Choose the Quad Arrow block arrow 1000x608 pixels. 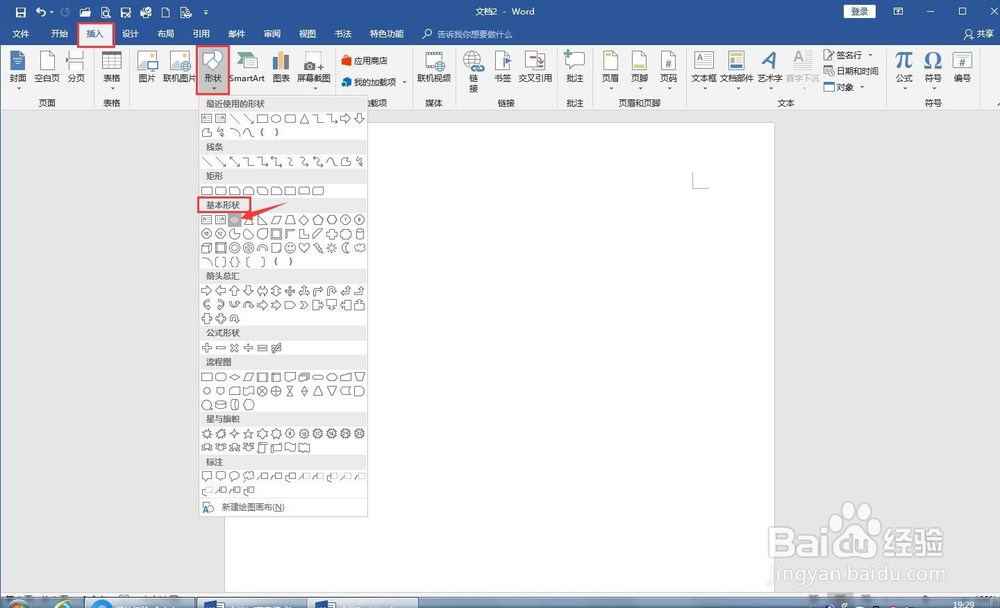(x=290, y=290)
